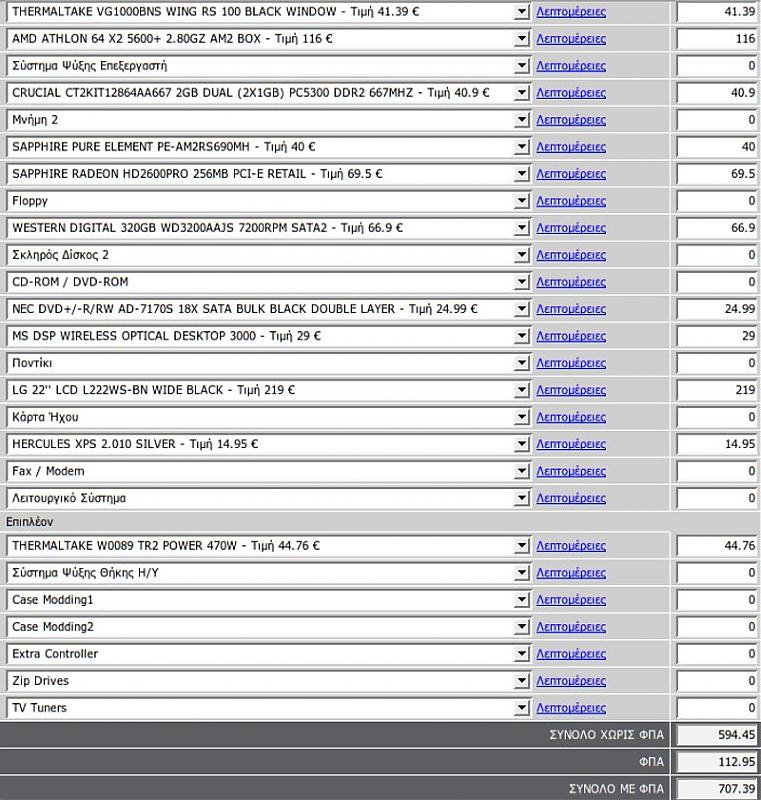Image resolution: width=761 pixels, height=800 pixels.
Task: Expand the Case Modding2 dropdown
Action: (268, 627)
